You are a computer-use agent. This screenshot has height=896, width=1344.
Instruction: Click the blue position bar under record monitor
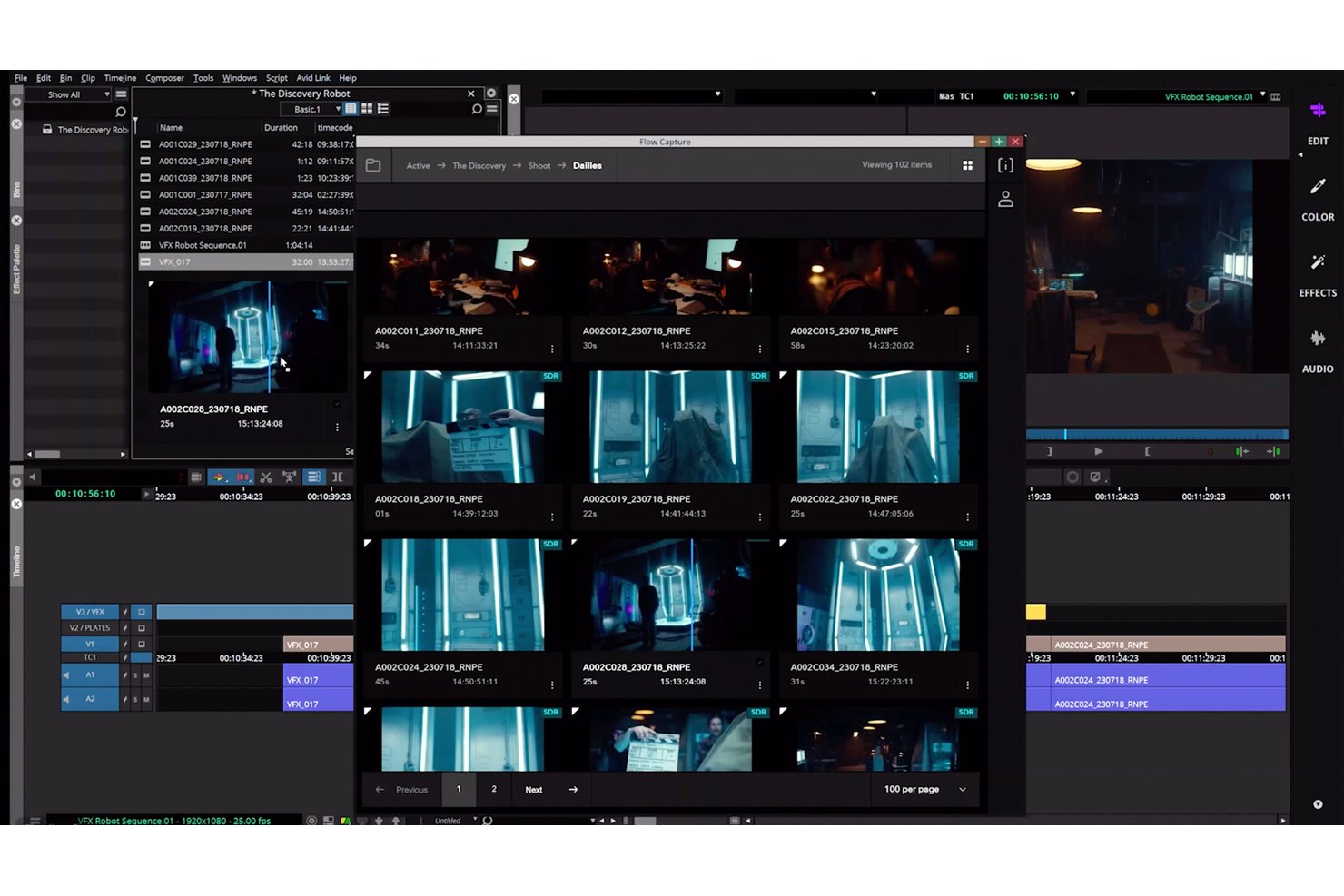pos(1157,435)
